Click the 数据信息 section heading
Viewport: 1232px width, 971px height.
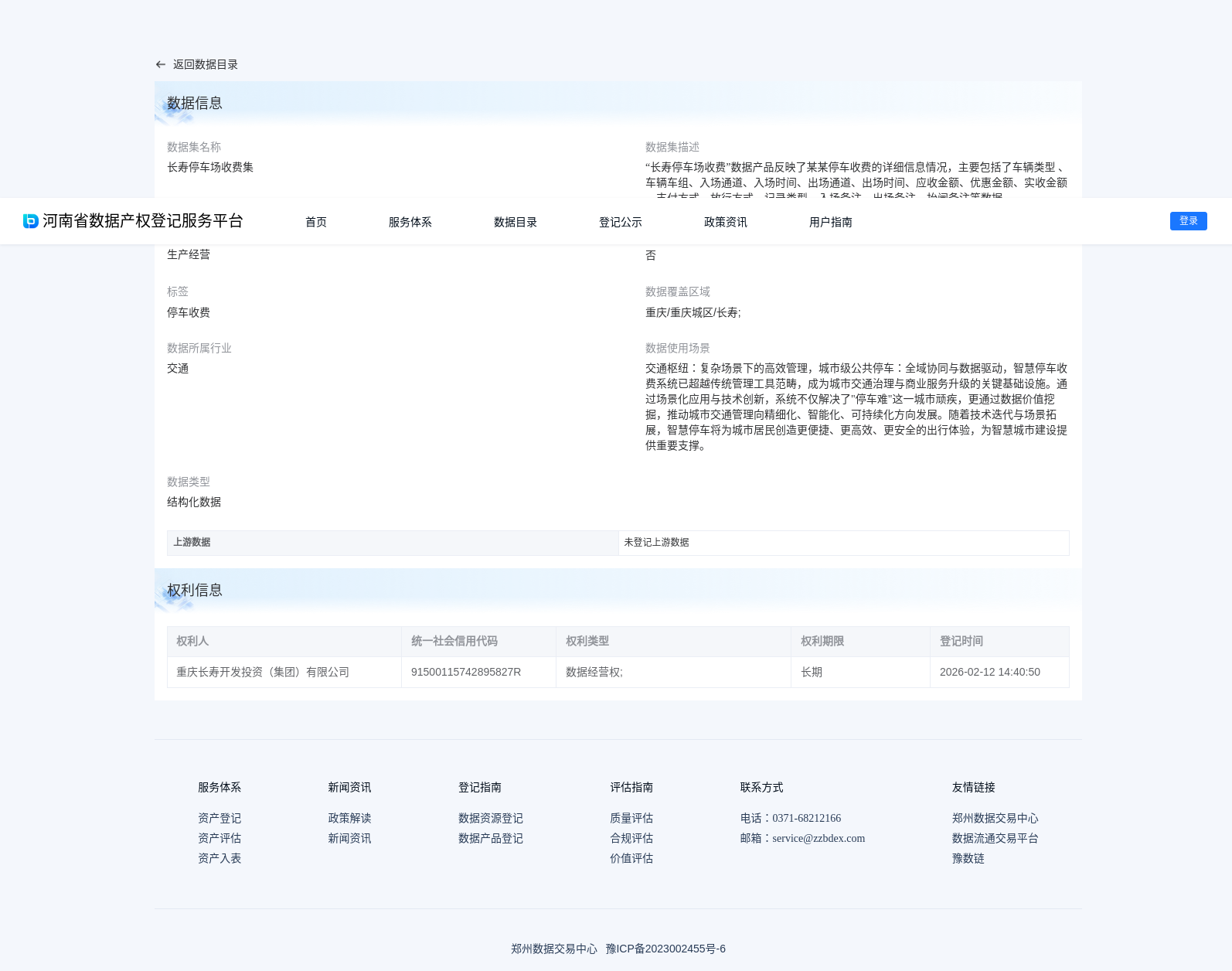(195, 103)
